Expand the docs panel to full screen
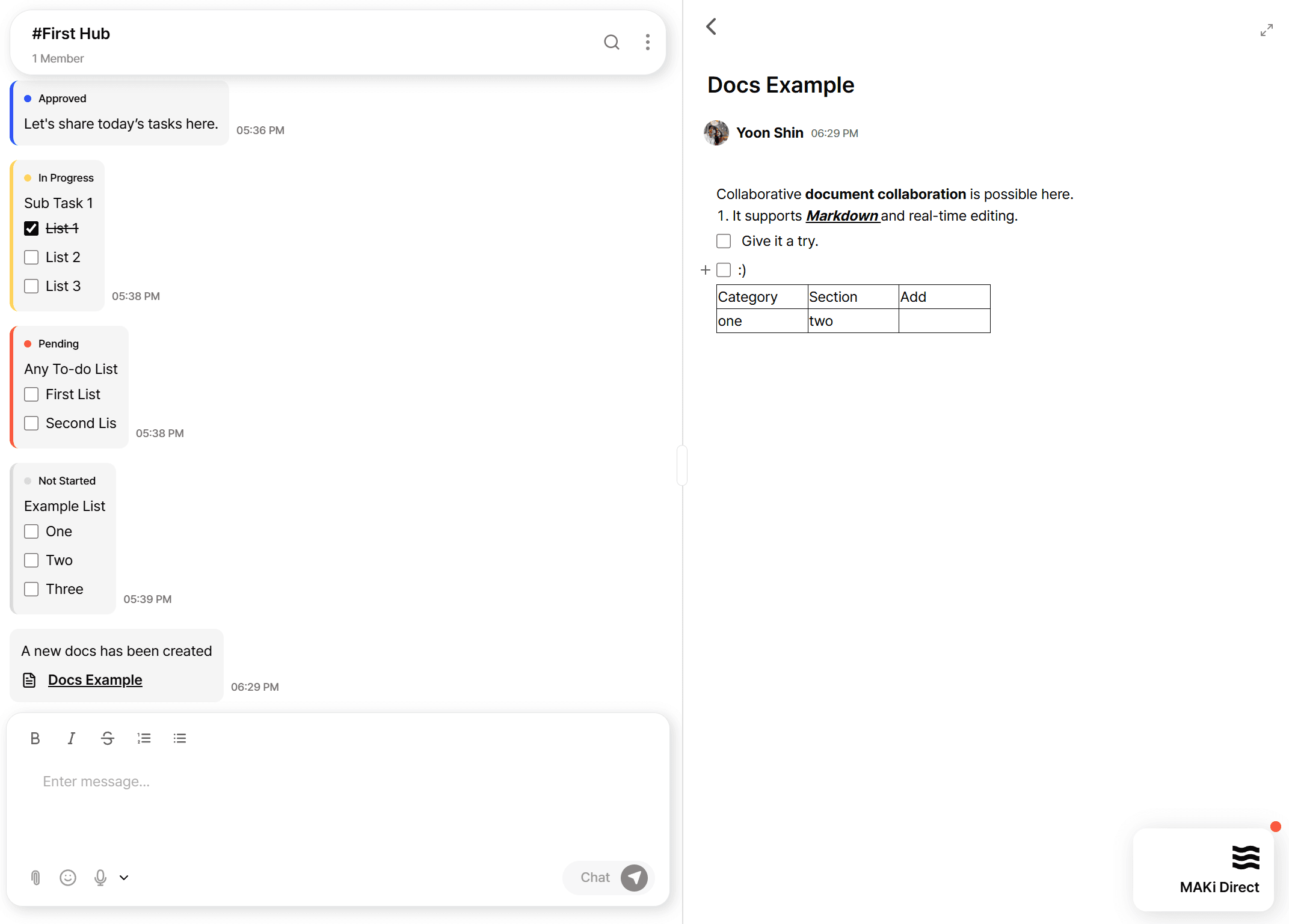The image size is (1289, 924). pyautogui.click(x=1266, y=30)
